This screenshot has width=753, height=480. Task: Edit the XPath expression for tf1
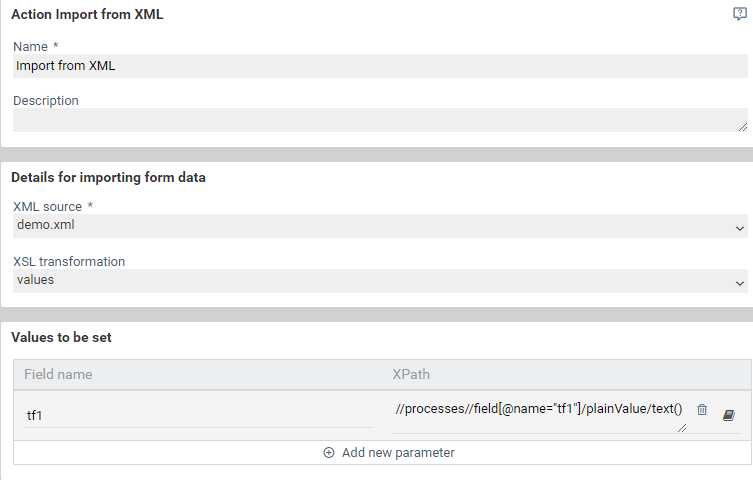539,416
